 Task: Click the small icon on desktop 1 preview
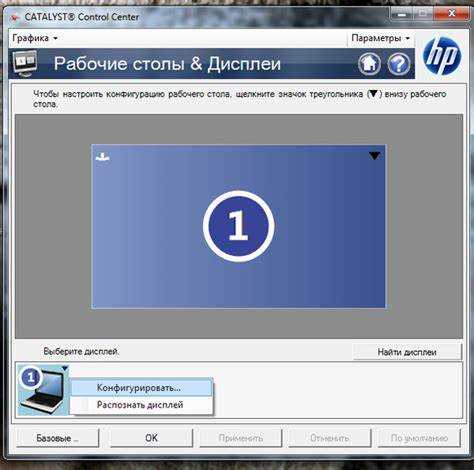point(103,157)
